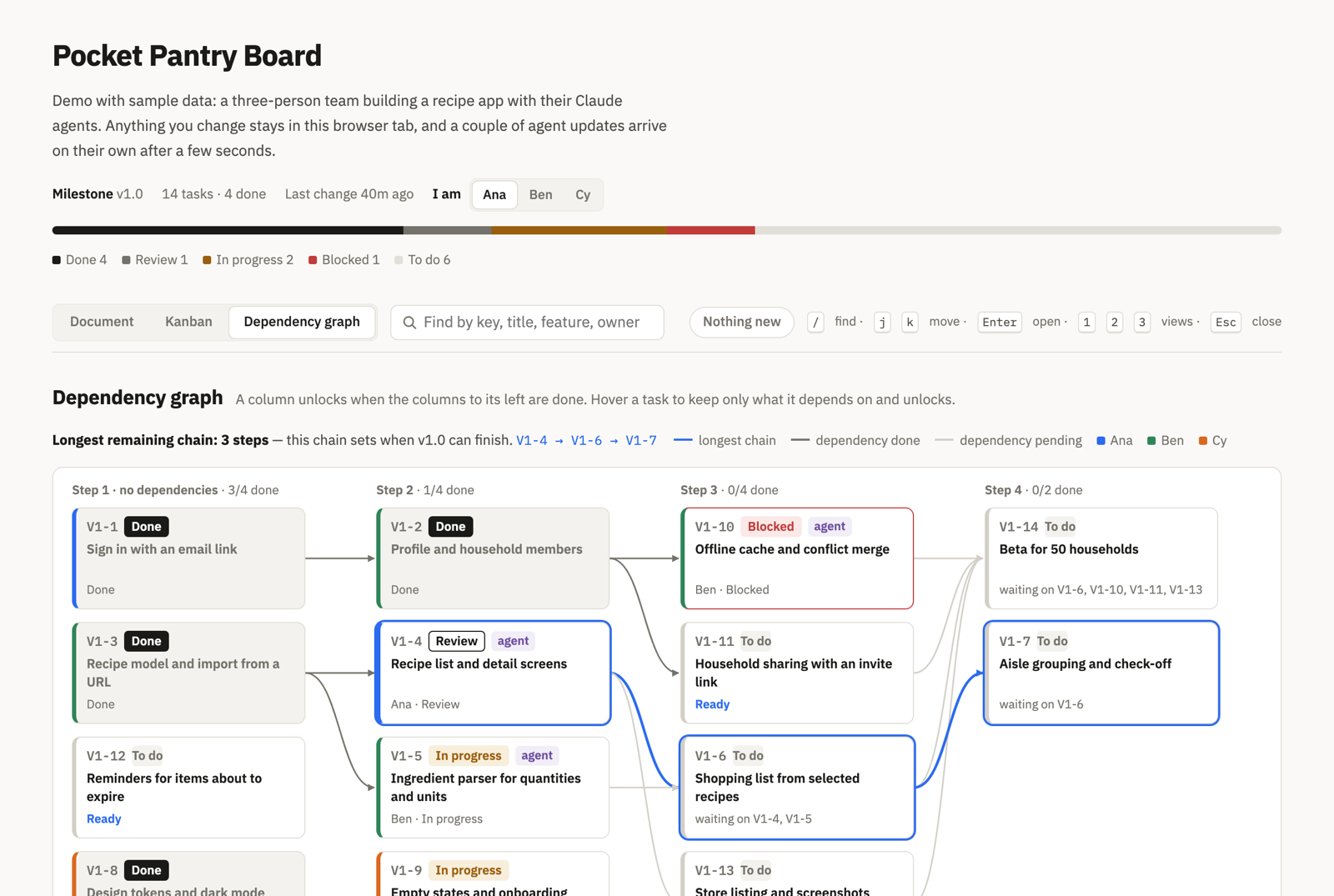Click the Done badge on V1-3
This screenshot has width=1334, height=896.
(x=147, y=641)
